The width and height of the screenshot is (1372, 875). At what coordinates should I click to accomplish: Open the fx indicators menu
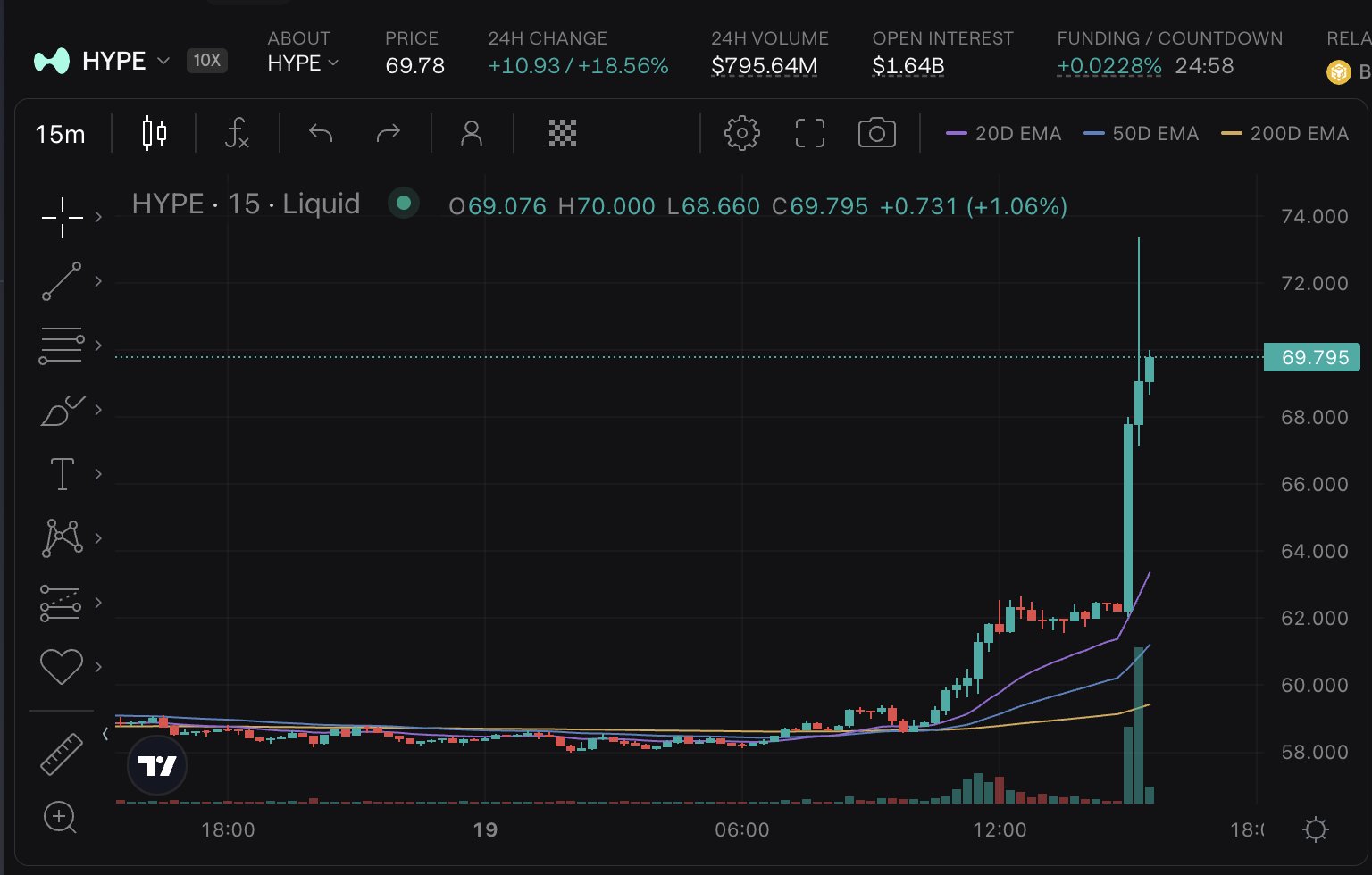[237, 134]
